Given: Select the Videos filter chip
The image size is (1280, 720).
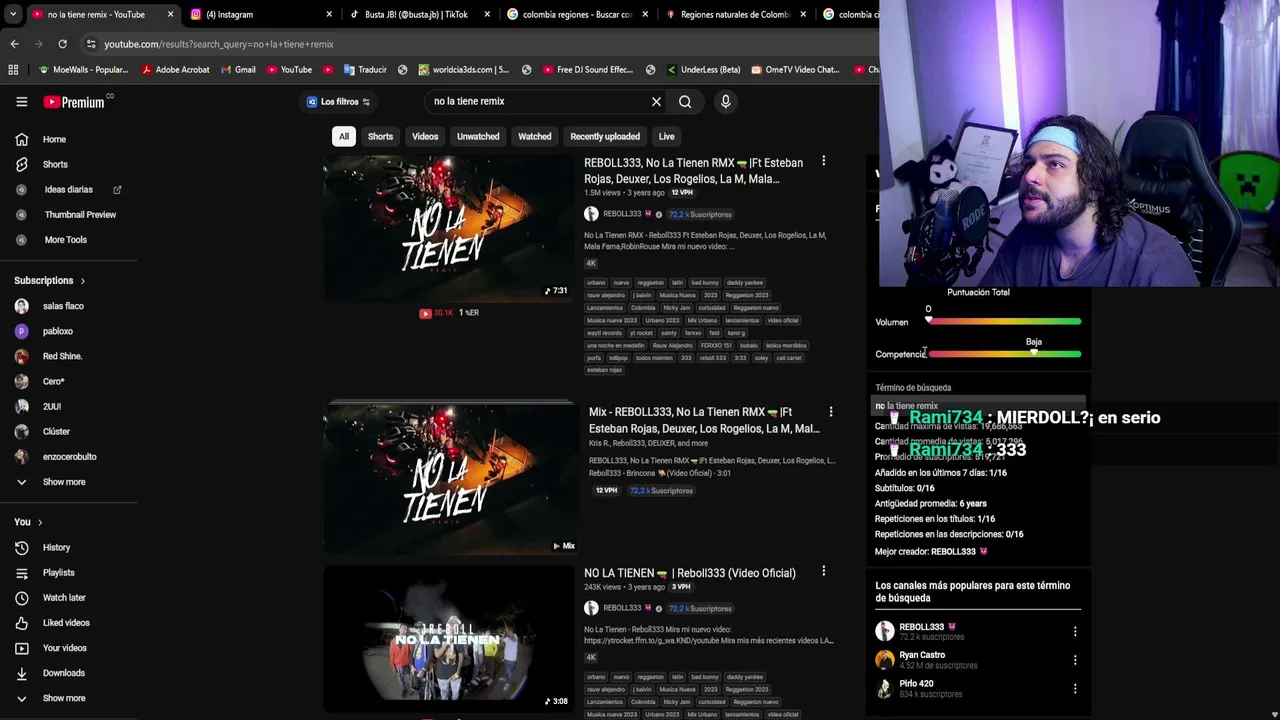Looking at the screenshot, I should tap(425, 136).
